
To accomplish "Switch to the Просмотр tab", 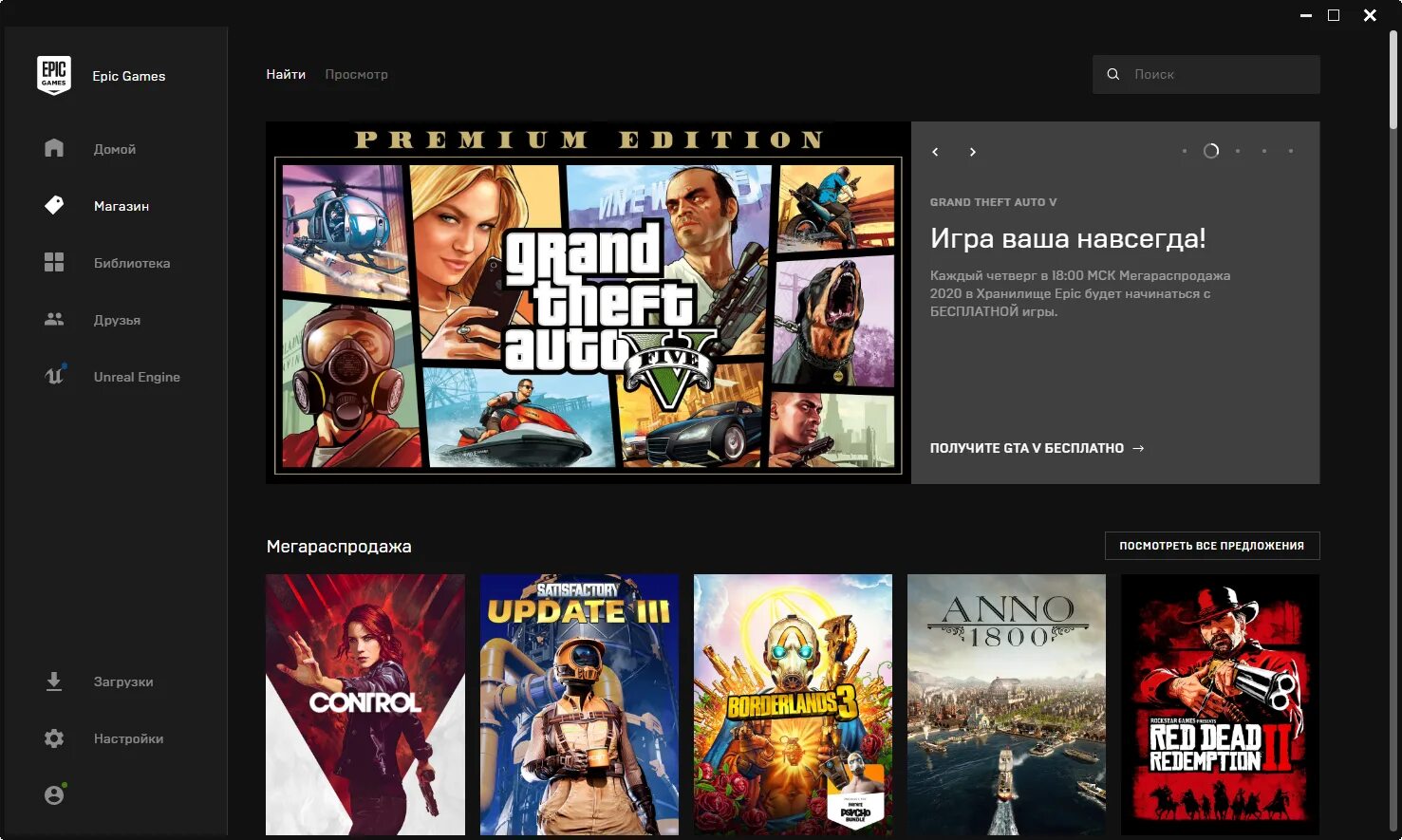I will (x=356, y=74).
